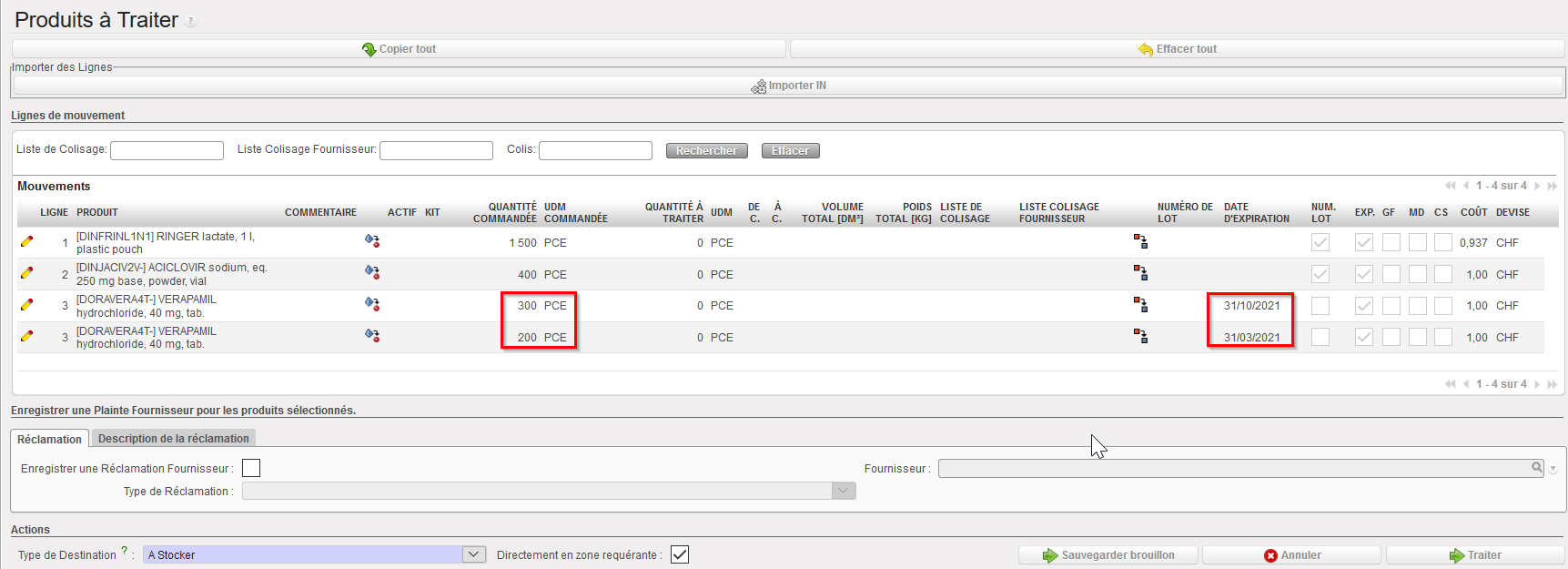Viewport: 1568px width, 569px height.
Task: Toggle GF checkbox on RINGER lactate row
Action: point(1391,242)
